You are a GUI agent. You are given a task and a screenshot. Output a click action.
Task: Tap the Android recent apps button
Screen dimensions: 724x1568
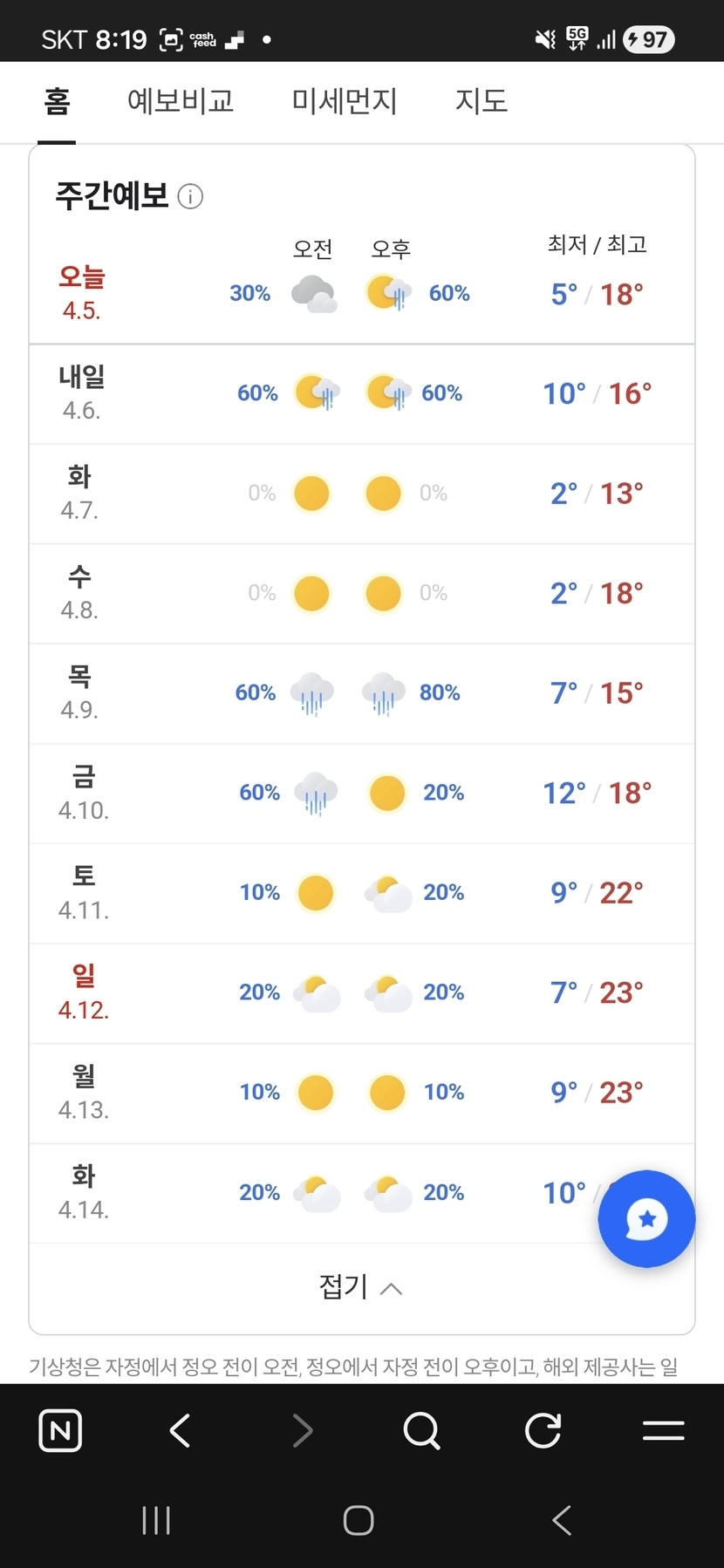pyautogui.click(x=156, y=1520)
